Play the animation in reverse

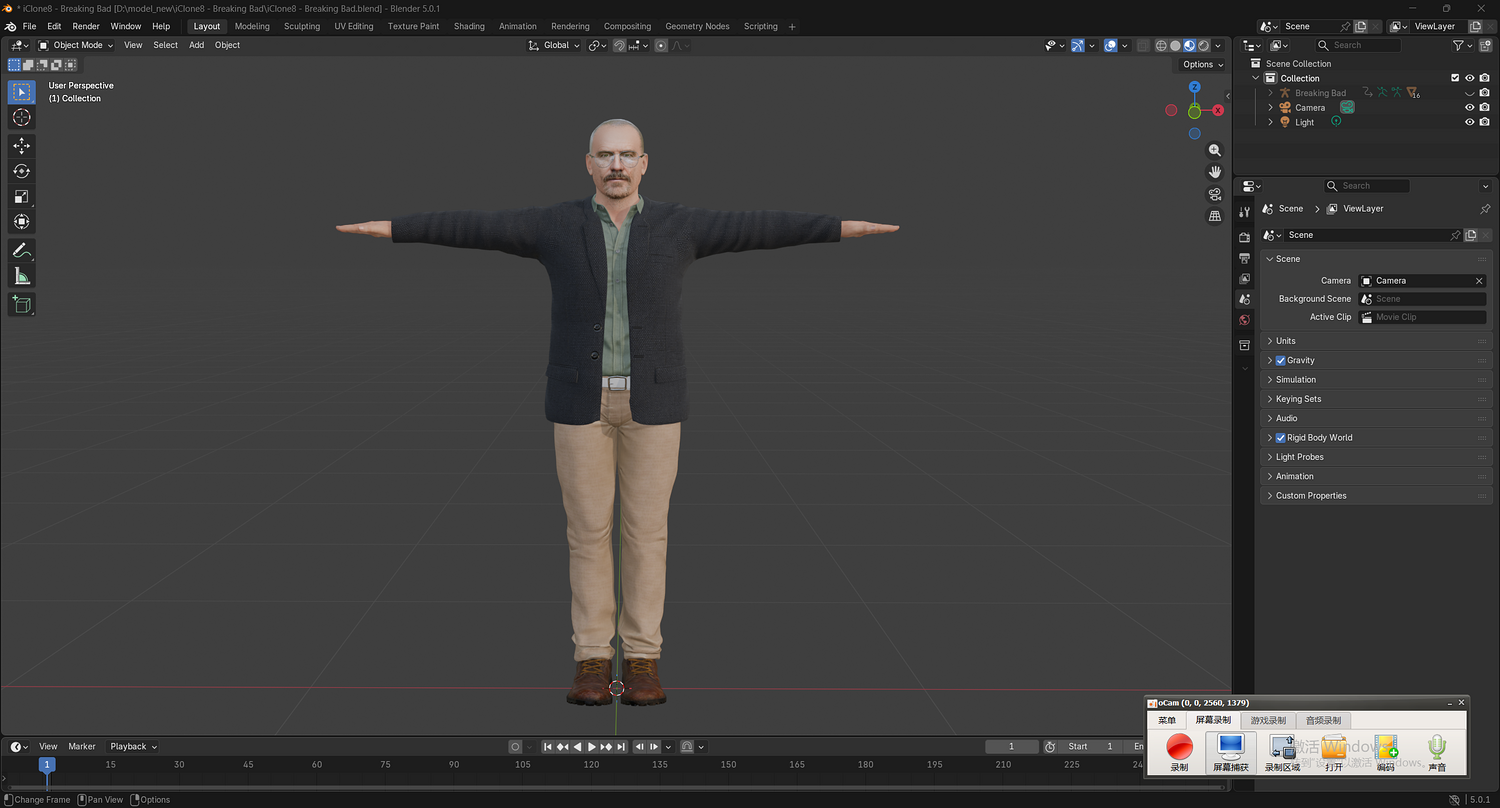(x=577, y=747)
